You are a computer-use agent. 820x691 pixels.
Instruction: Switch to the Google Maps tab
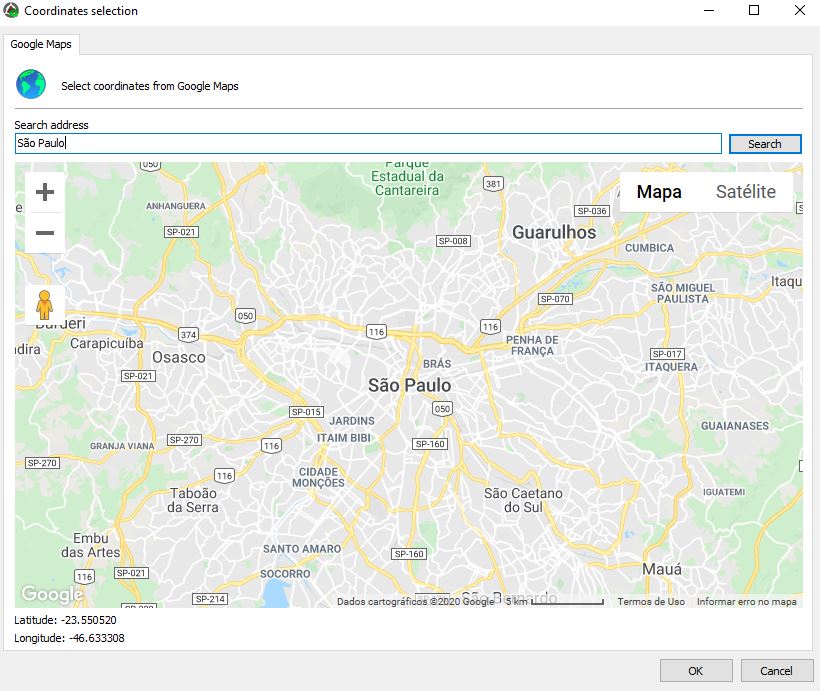coord(41,44)
